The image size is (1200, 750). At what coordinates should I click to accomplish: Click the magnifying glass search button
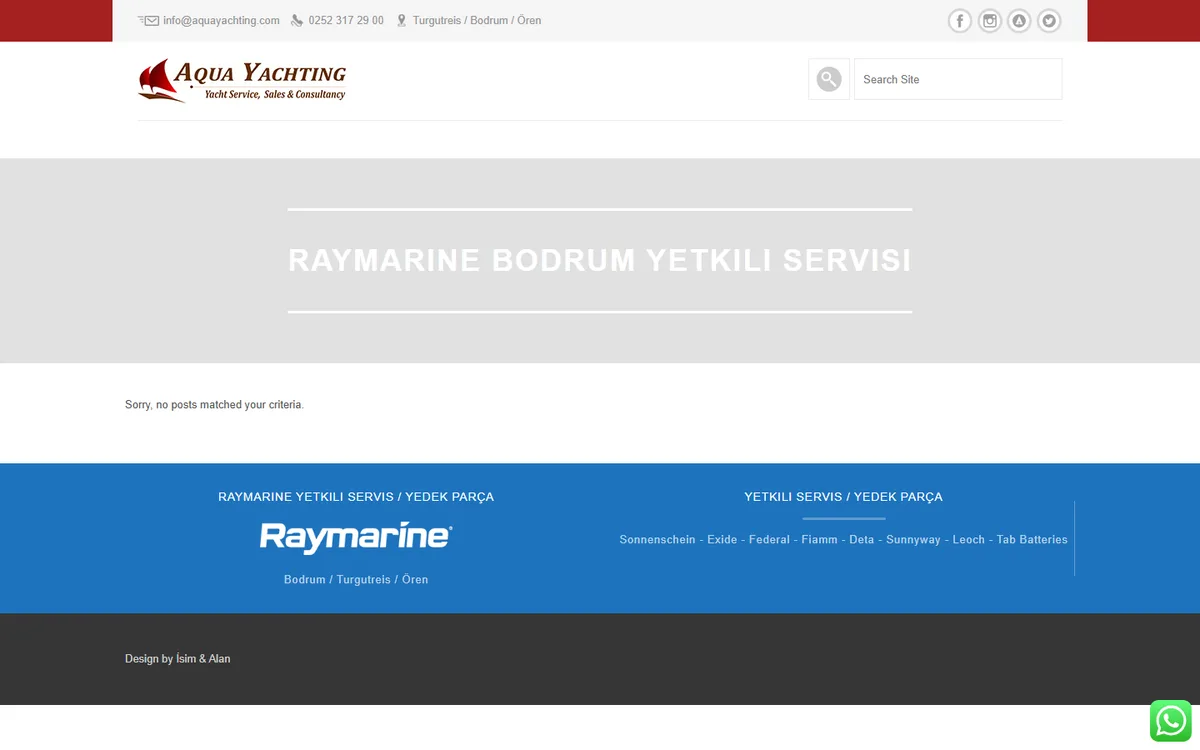[829, 79]
